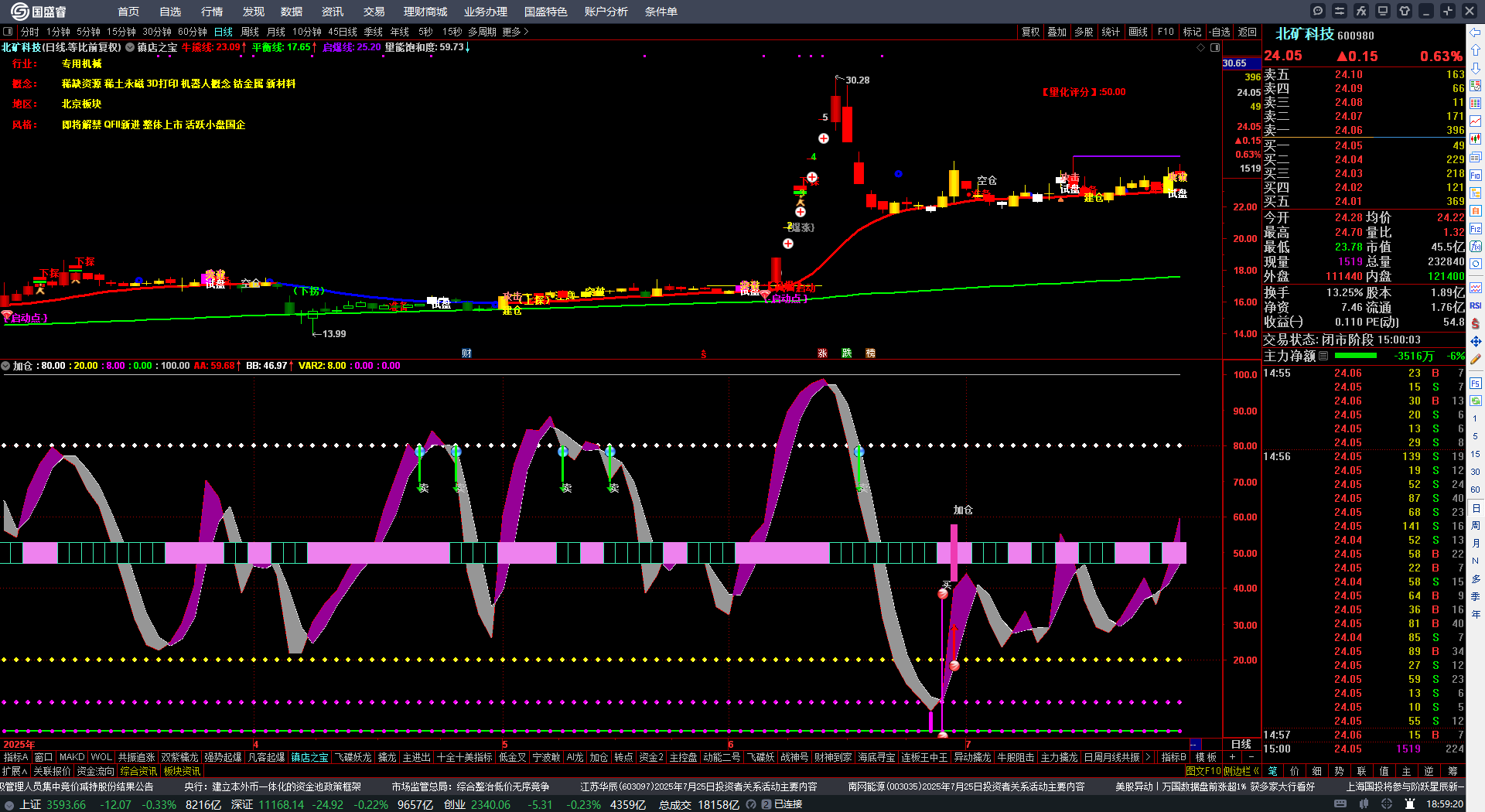Toggle 复权 adjustment option
Viewport: 1485px width, 812px height.
pyautogui.click(x=1030, y=32)
